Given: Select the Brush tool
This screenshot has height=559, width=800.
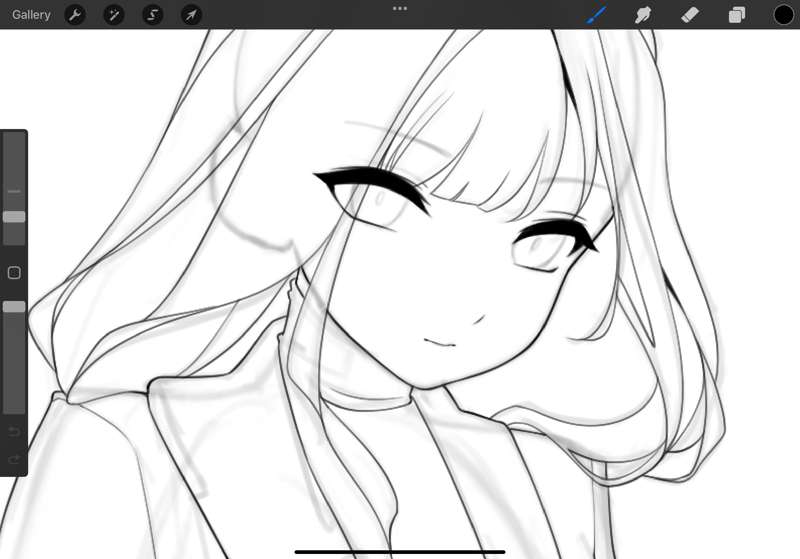Looking at the screenshot, I should point(596,15).
